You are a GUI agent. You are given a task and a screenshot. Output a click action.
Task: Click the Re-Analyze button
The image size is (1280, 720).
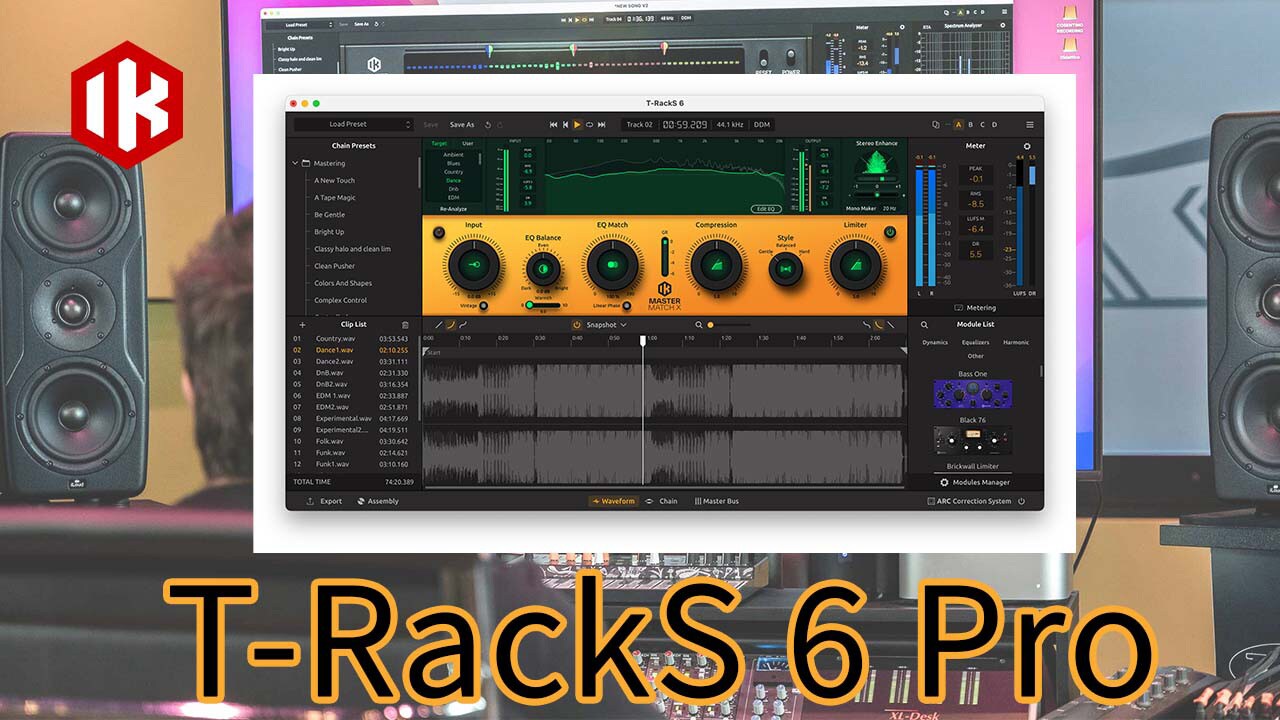coord(454,209)
